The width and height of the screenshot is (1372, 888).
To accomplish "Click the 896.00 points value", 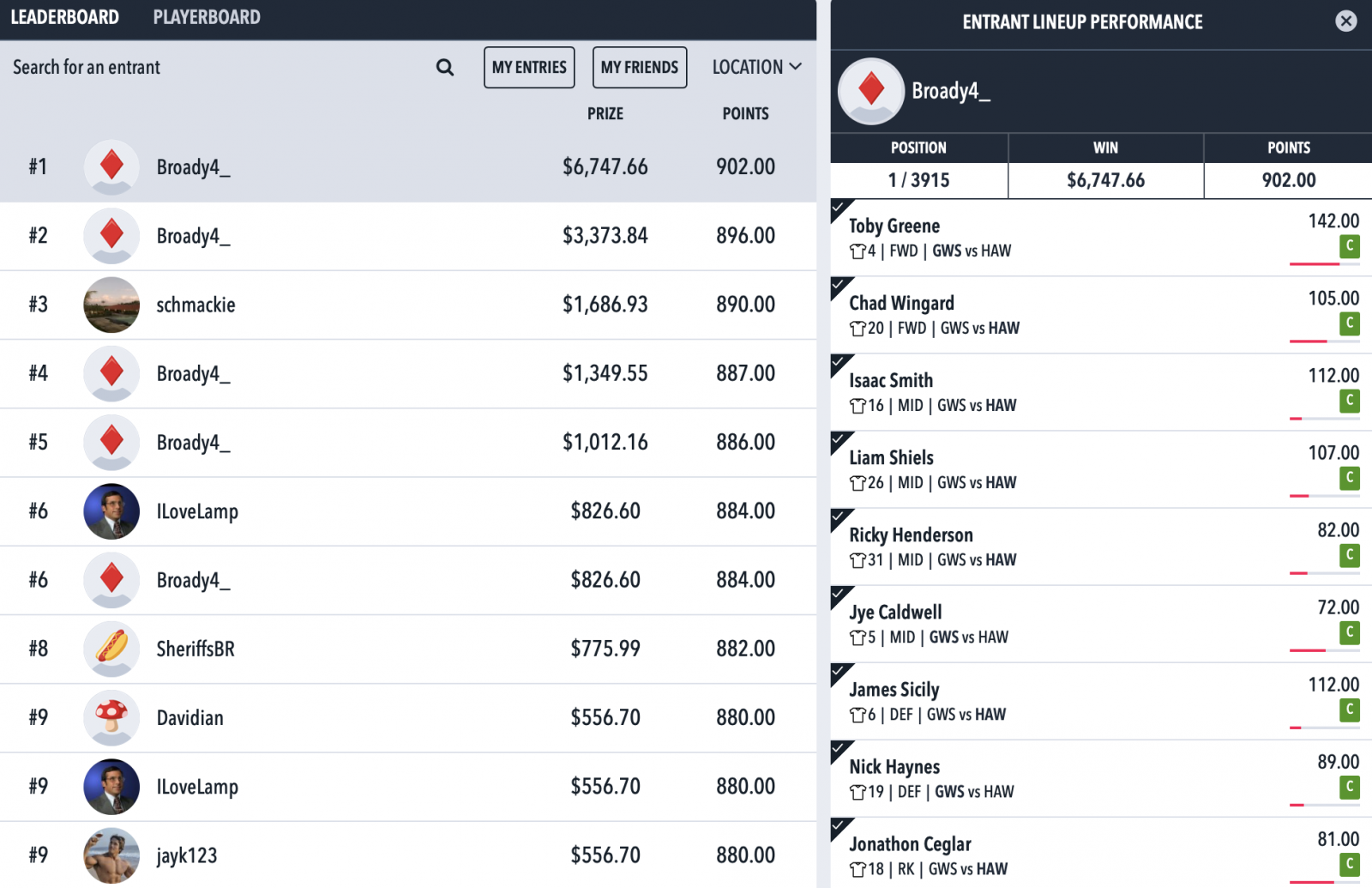I will coord(745,235).
